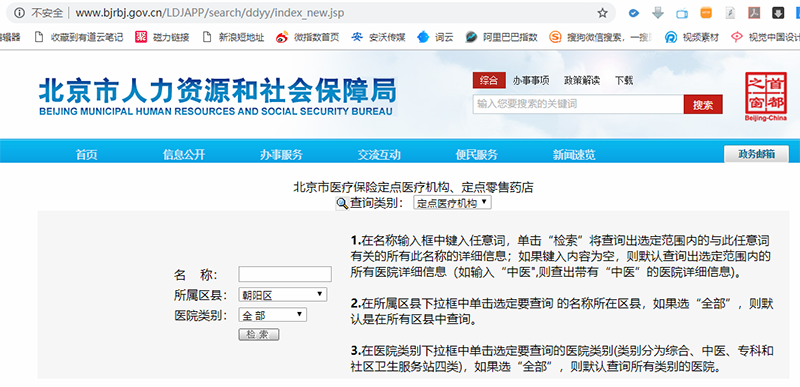Screen dimensions: 800x387
Task: Open 办事服务 in navigation bar
Action: click(281, 154)
